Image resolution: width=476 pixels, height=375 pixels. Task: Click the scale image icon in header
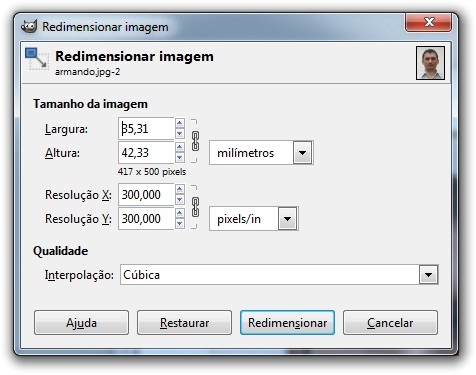(37, 59)
